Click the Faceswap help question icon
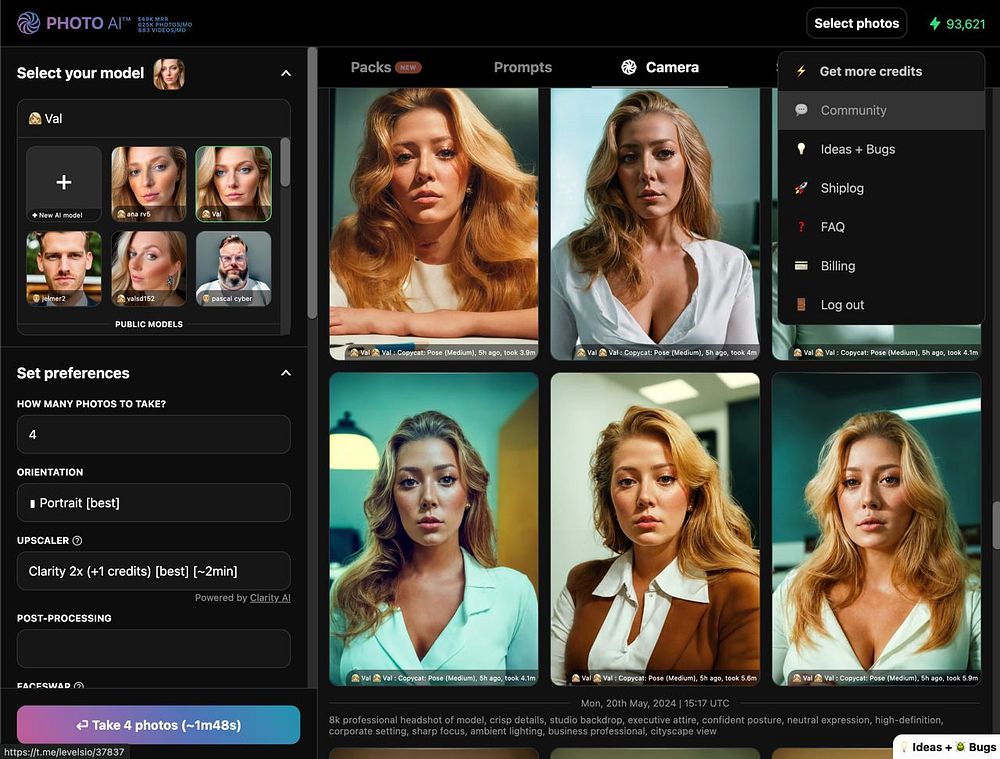 tap(78, 686)
